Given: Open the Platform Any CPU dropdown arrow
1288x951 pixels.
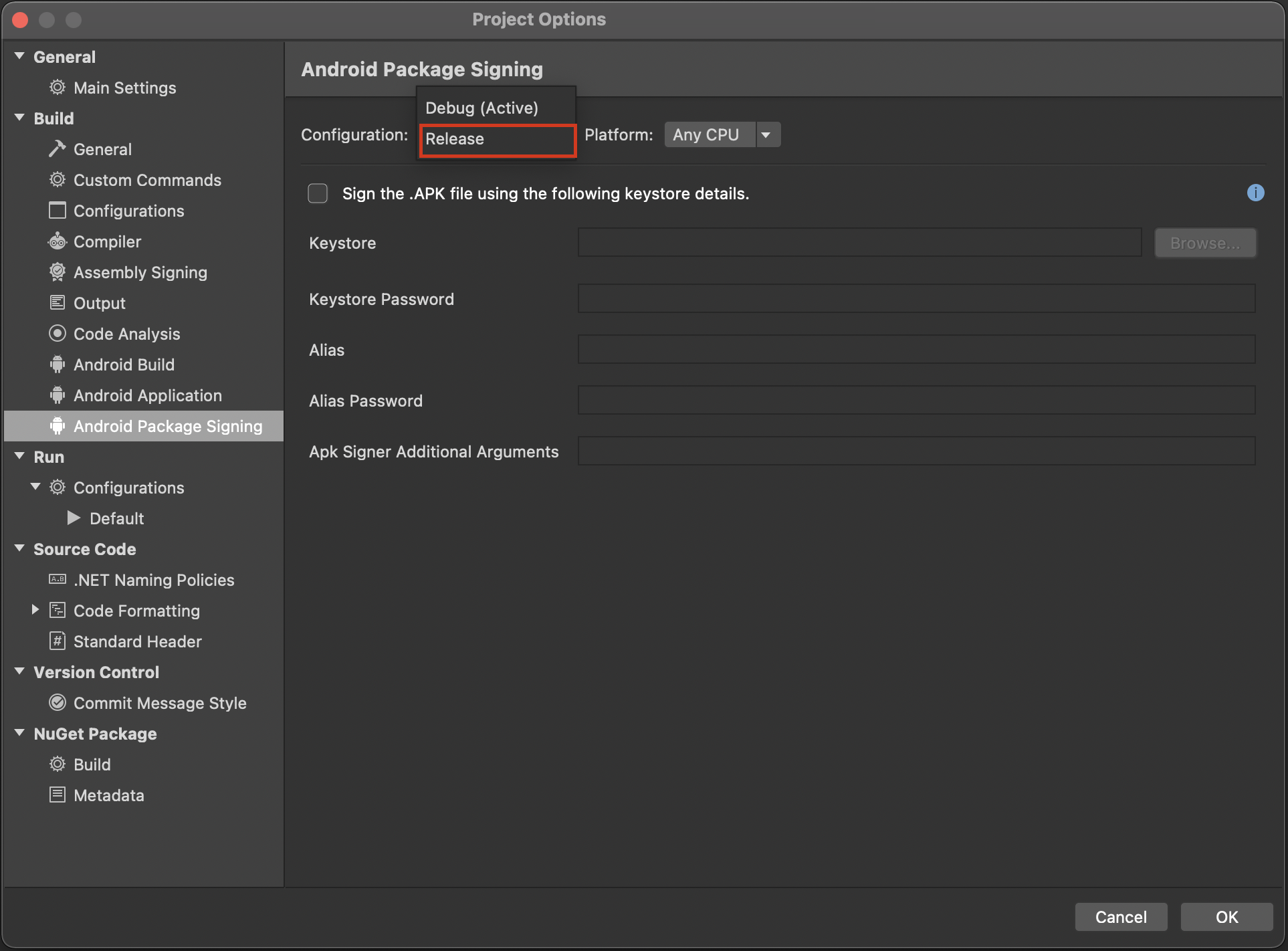Looking at the screenshot, I should tap(766, 134).
